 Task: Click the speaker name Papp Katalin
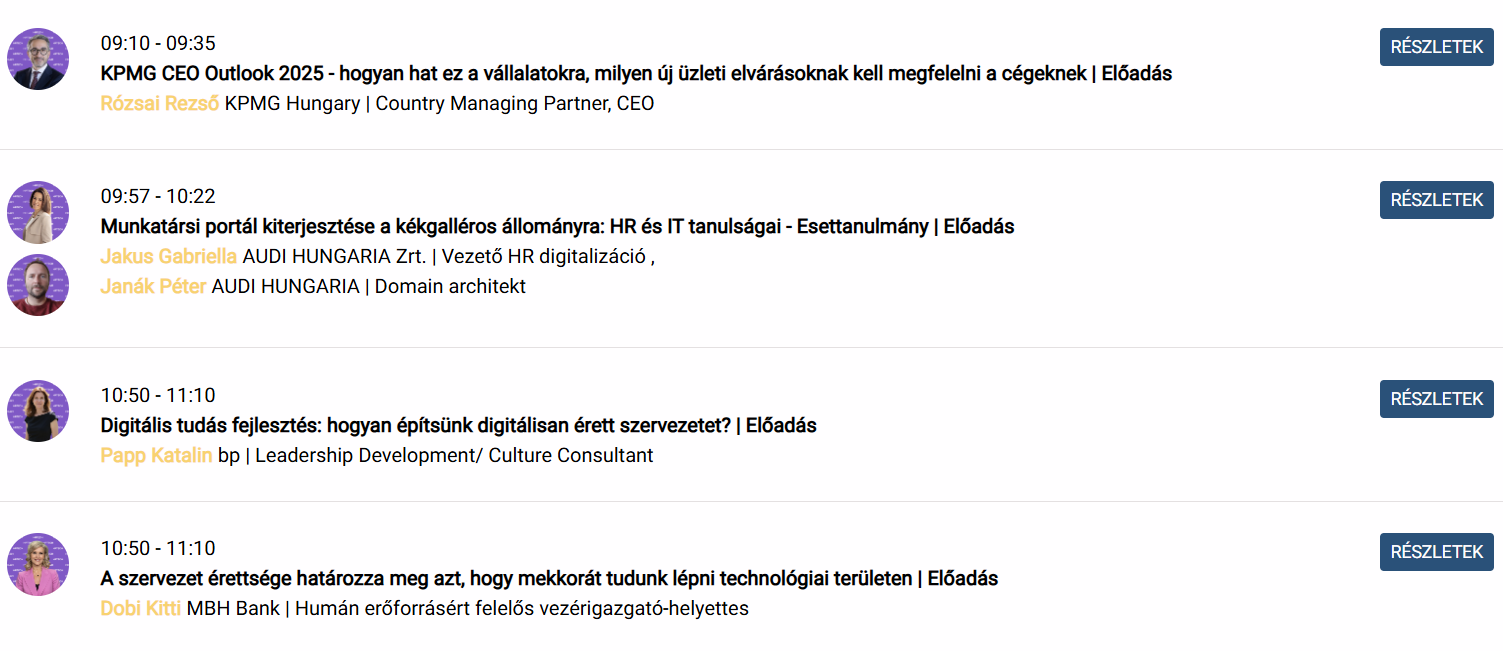pos(156,456)
